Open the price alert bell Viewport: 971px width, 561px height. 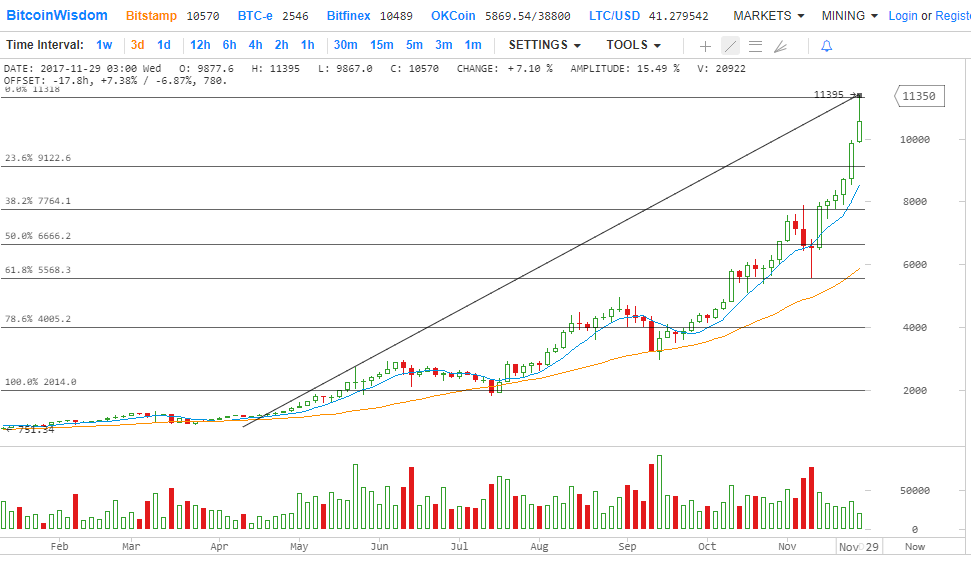pos(826,46)
